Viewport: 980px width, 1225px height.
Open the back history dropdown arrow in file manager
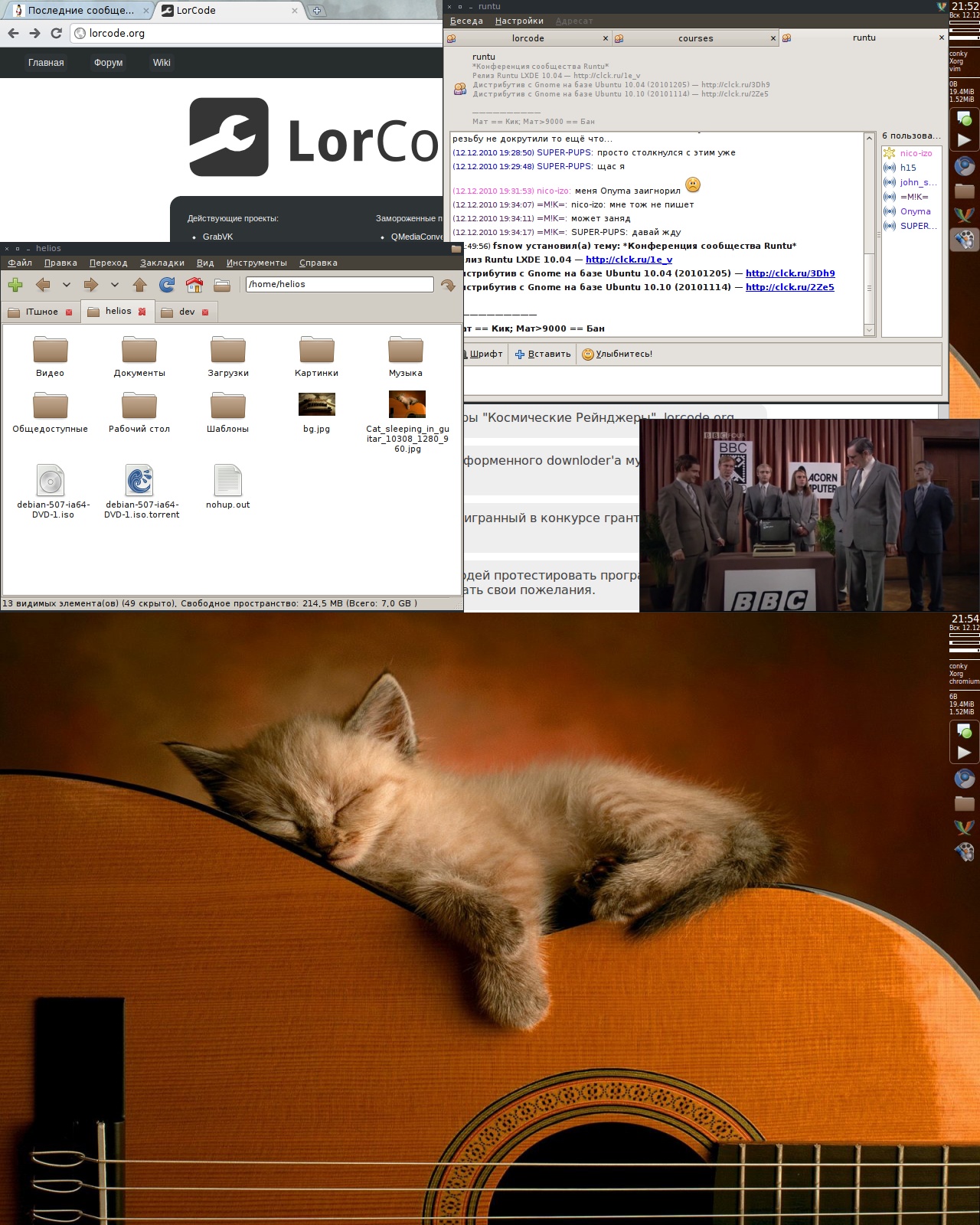[67, 285]
